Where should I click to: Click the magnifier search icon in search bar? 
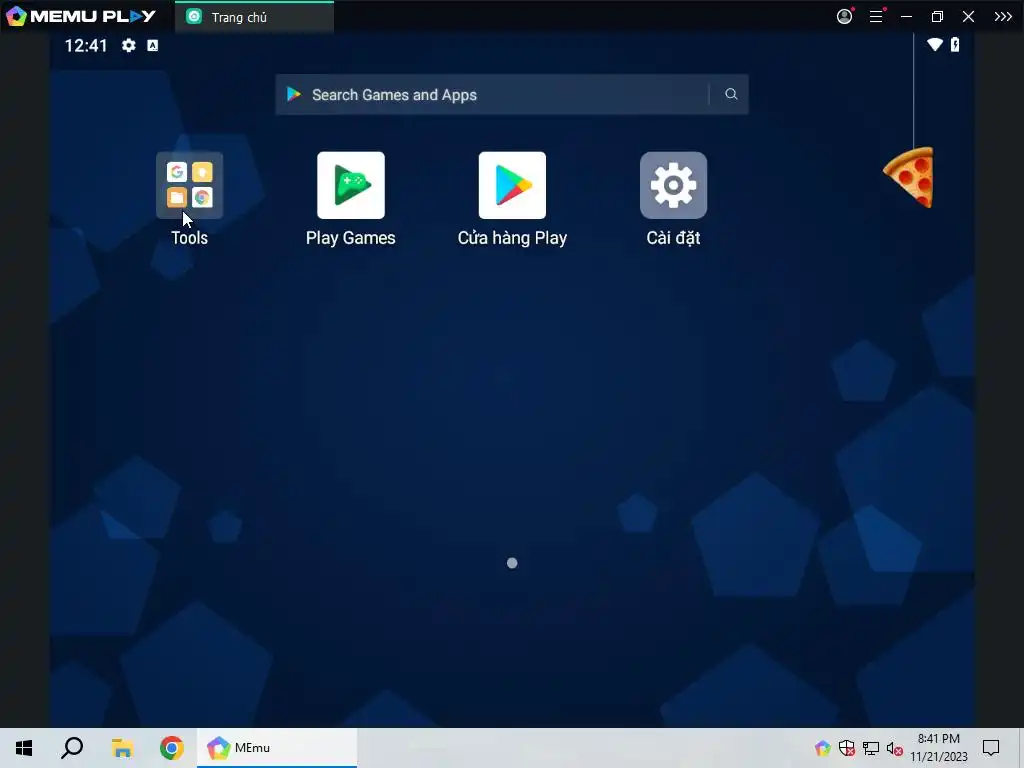731,94
